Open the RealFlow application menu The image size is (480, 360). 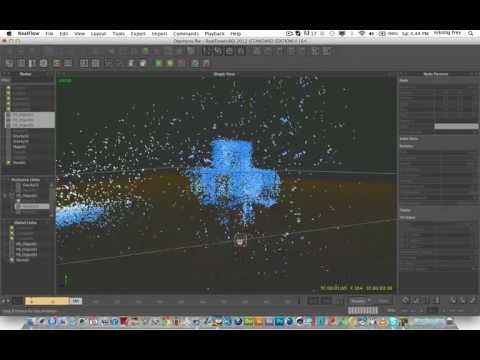pos(28,34)
